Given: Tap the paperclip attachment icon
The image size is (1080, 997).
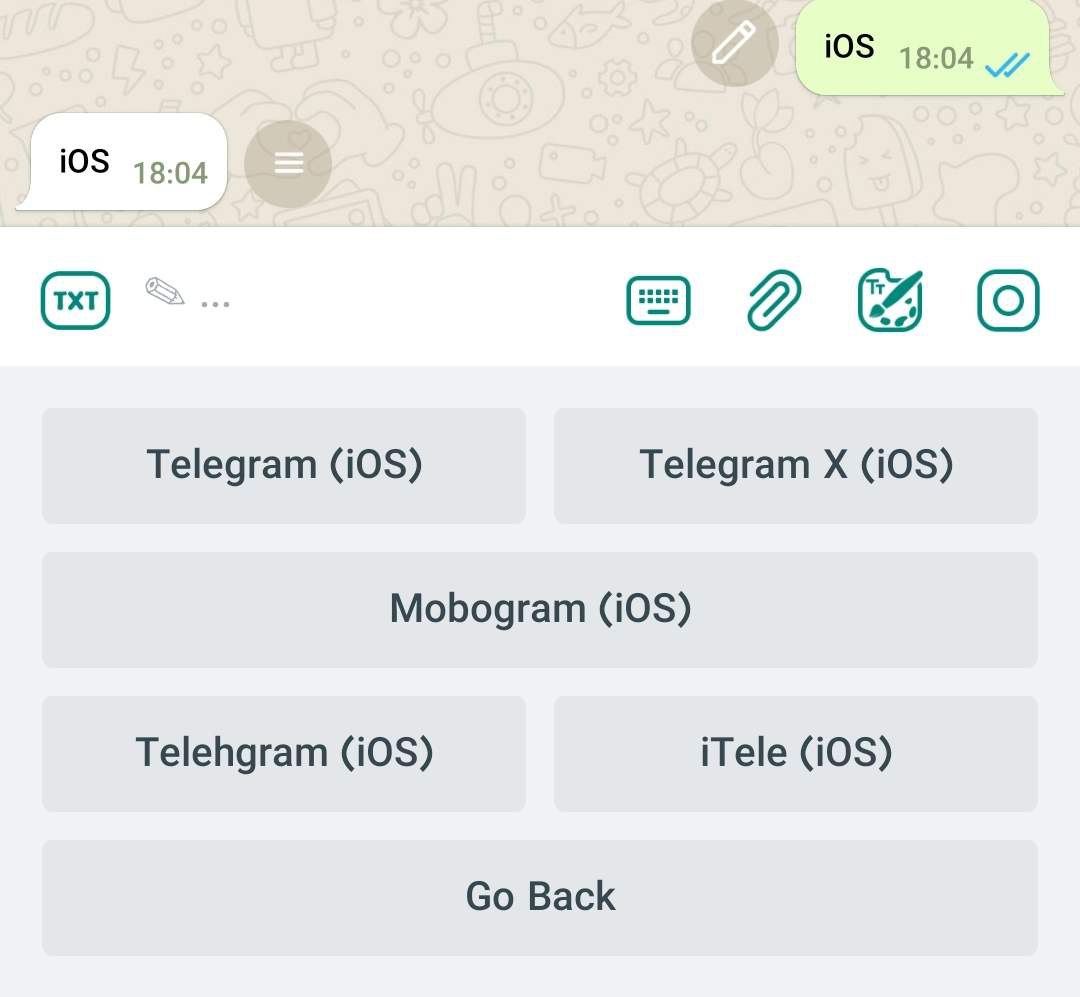Looking at the screenshot, I should point(774,300).
